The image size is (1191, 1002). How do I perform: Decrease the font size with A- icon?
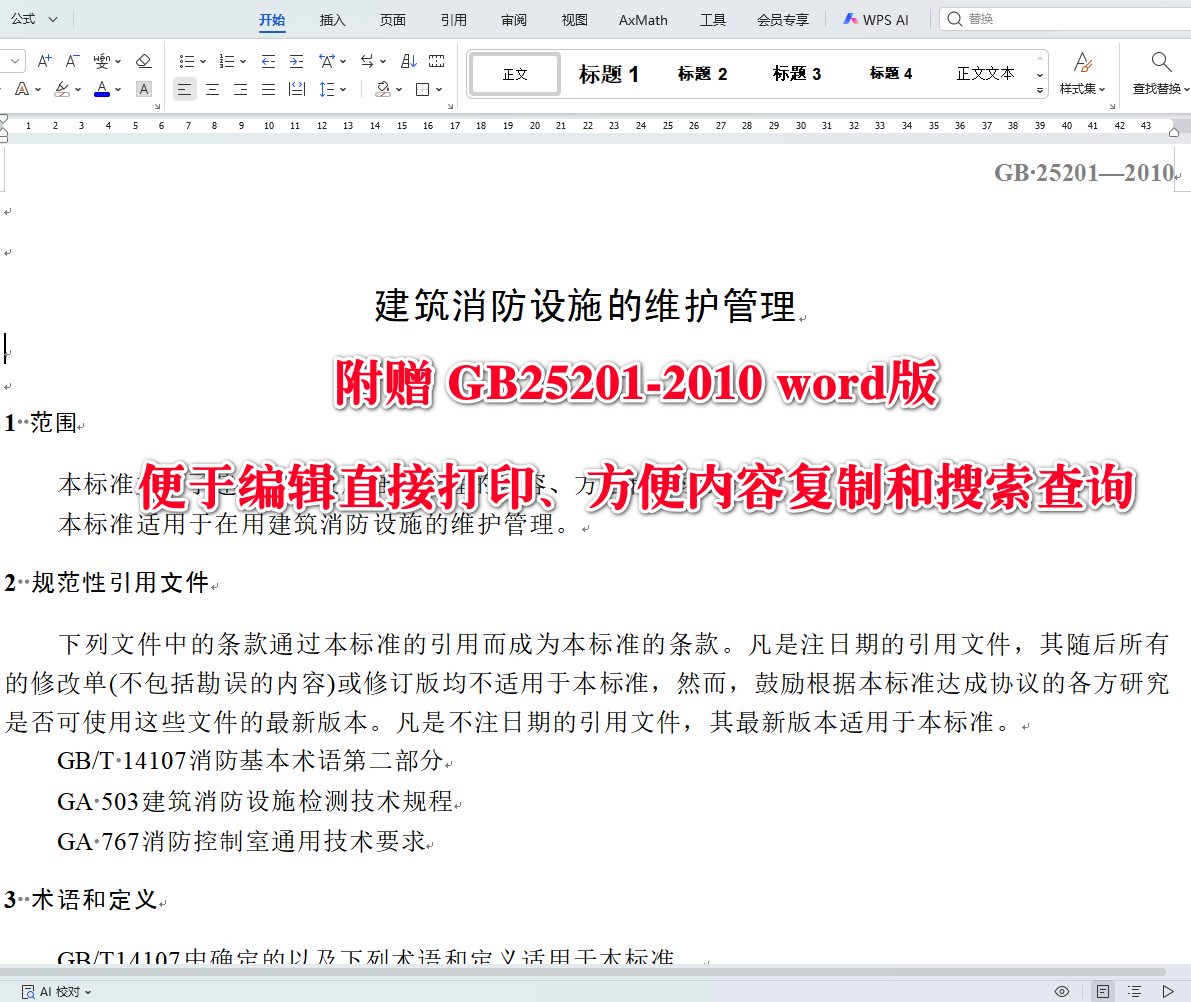72,61
